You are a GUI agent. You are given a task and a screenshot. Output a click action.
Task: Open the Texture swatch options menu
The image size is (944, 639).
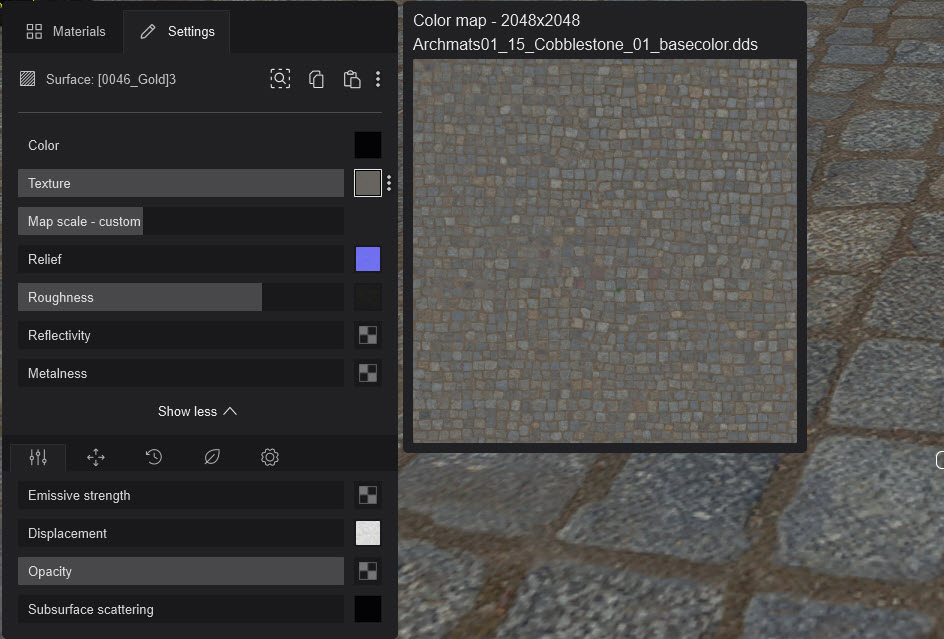[x=389, y=183]
